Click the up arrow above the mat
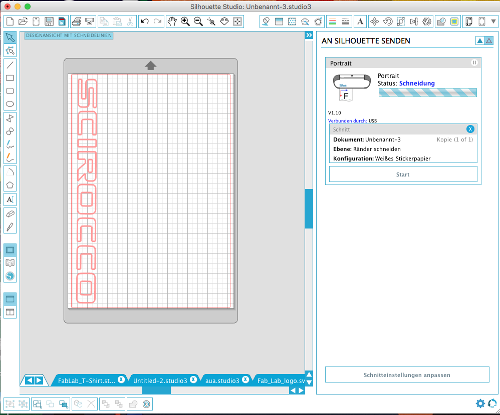 151,65
